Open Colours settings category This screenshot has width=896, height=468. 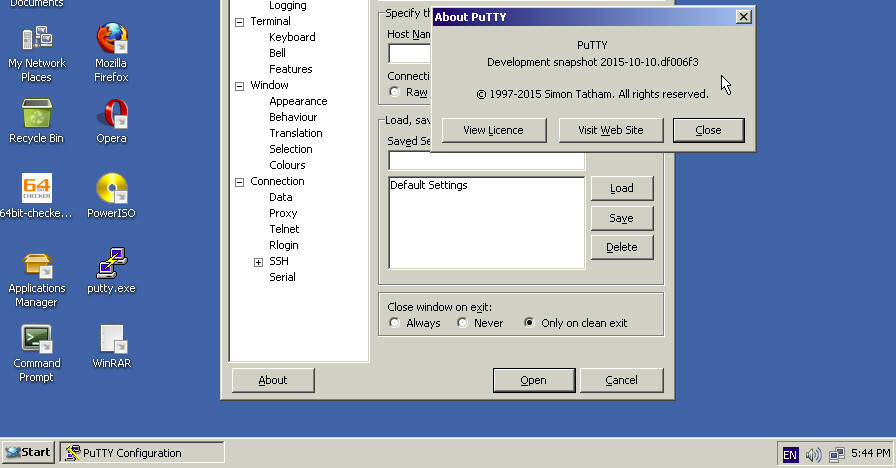click(x=287, y=165)
